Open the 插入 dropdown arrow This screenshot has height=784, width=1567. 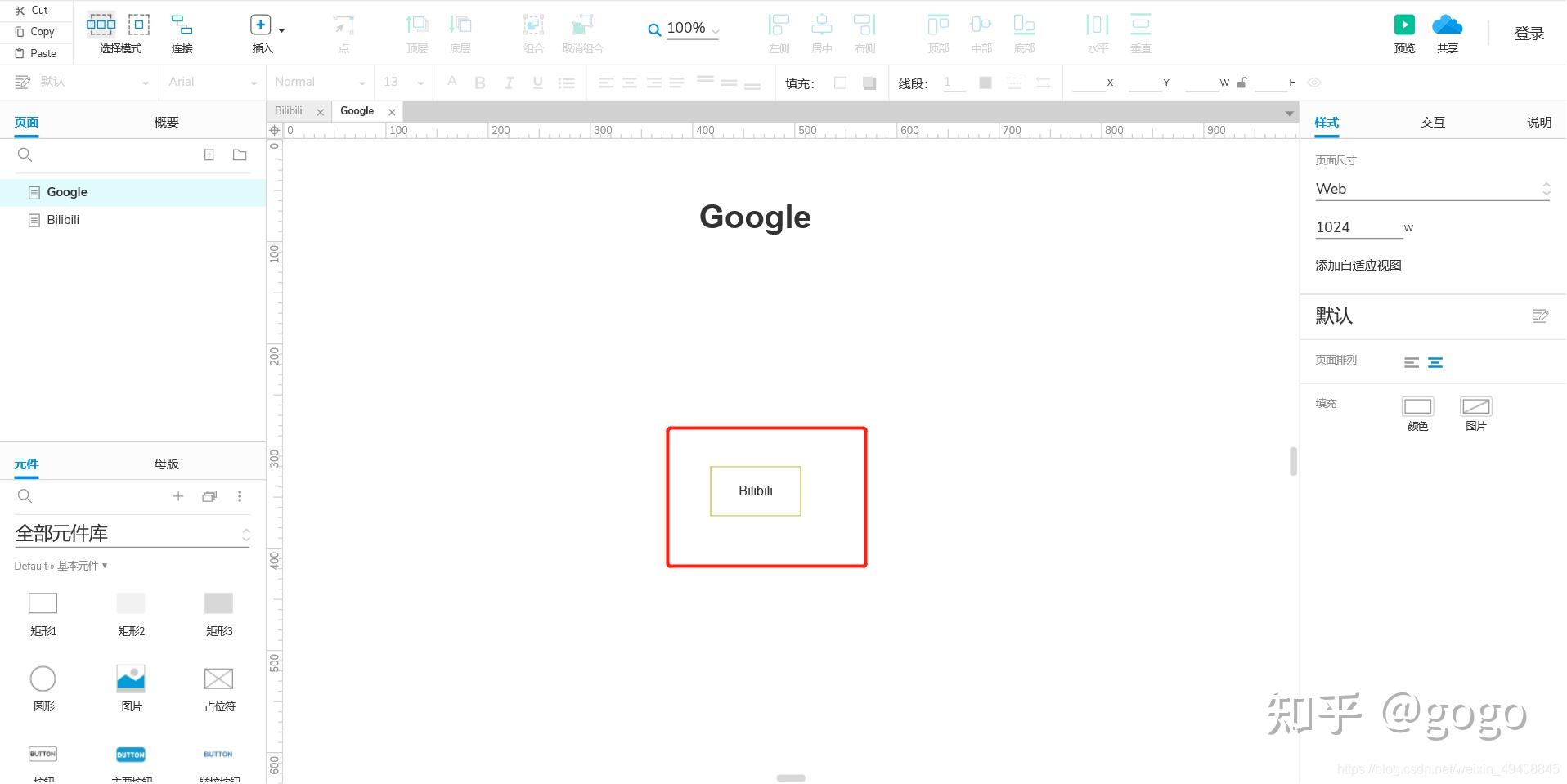(x=282, y=30)
